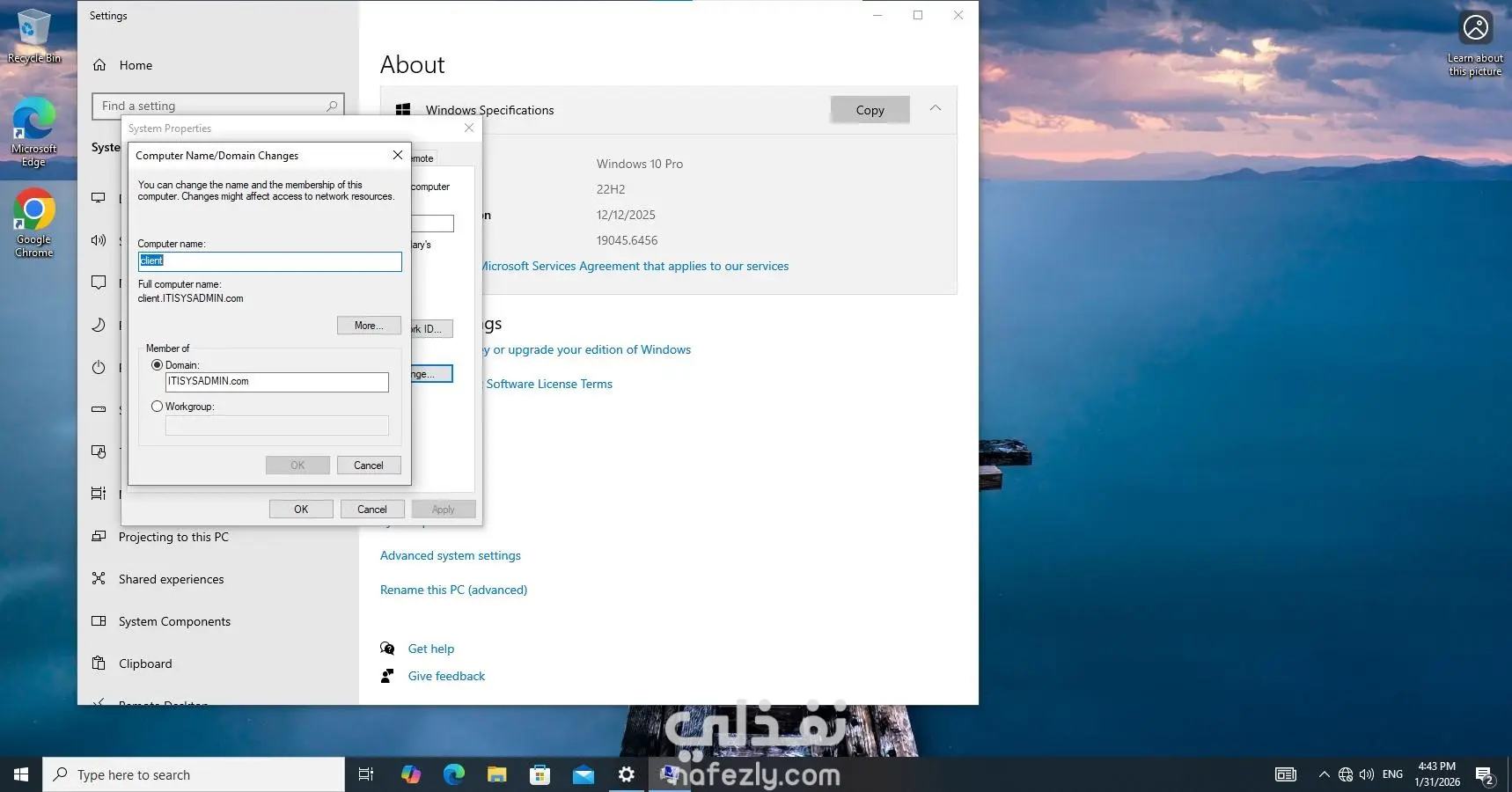This screenshot has width=1512, height=792.
Task: Open Google Chrome desktop shortcut
Action: click(33, 223)
